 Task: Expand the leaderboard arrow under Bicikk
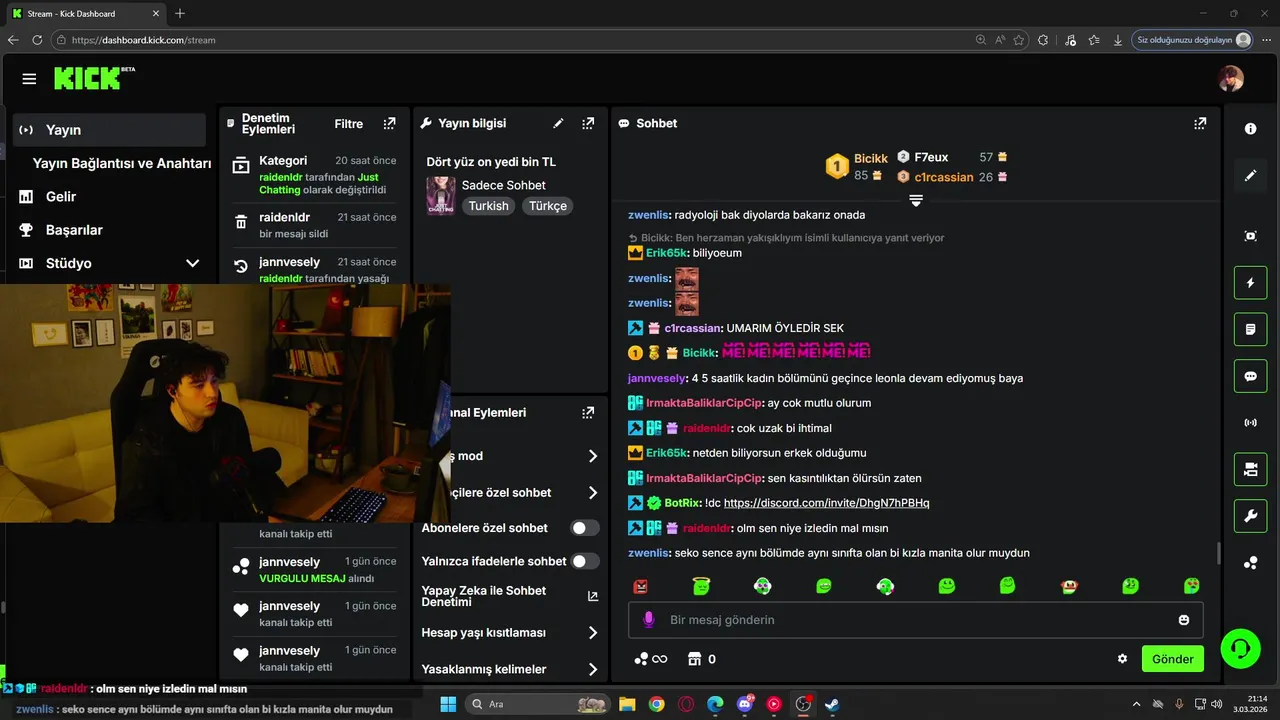[915, 200]
